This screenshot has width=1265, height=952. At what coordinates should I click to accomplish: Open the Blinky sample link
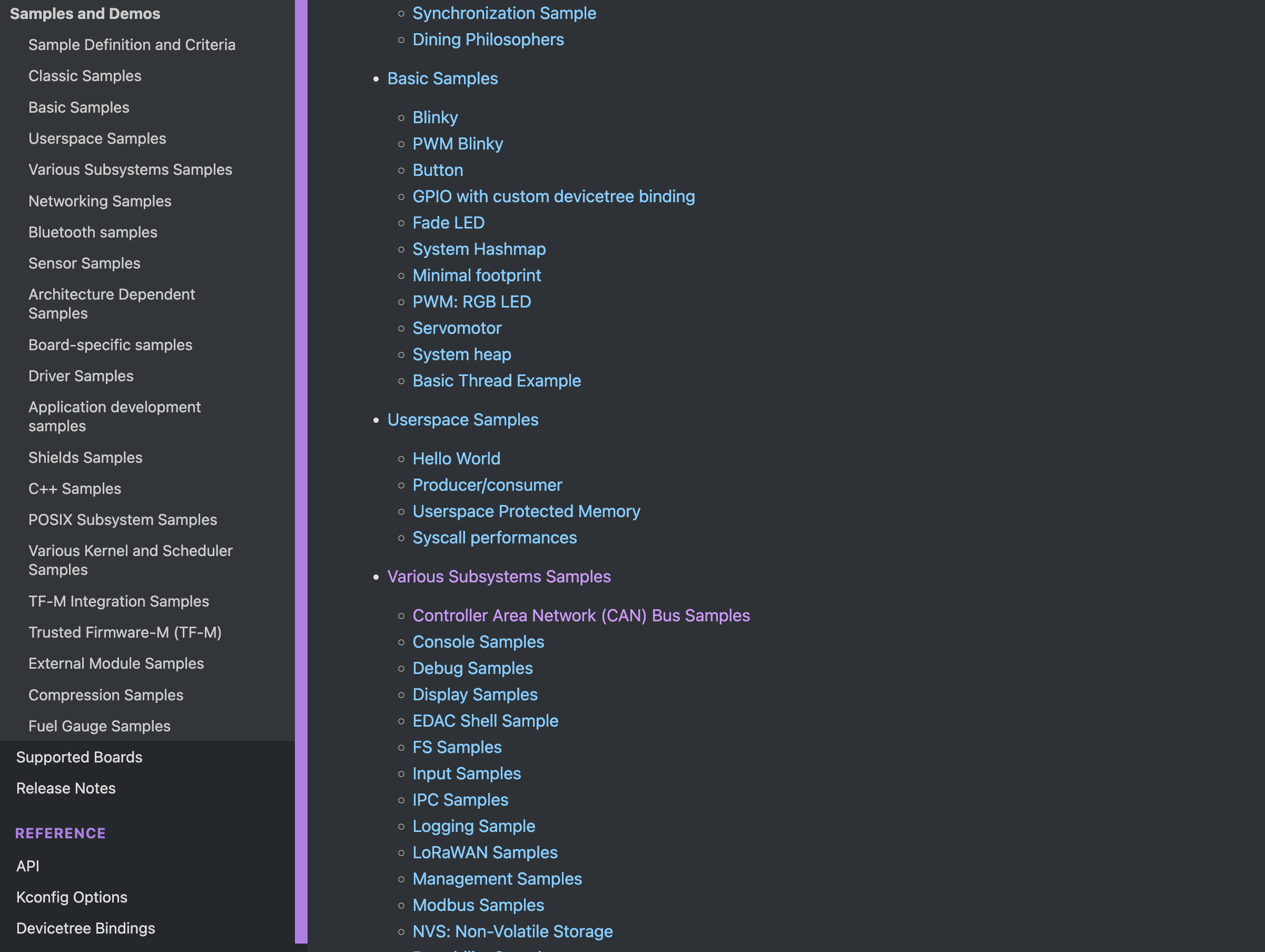click(434, 118)
